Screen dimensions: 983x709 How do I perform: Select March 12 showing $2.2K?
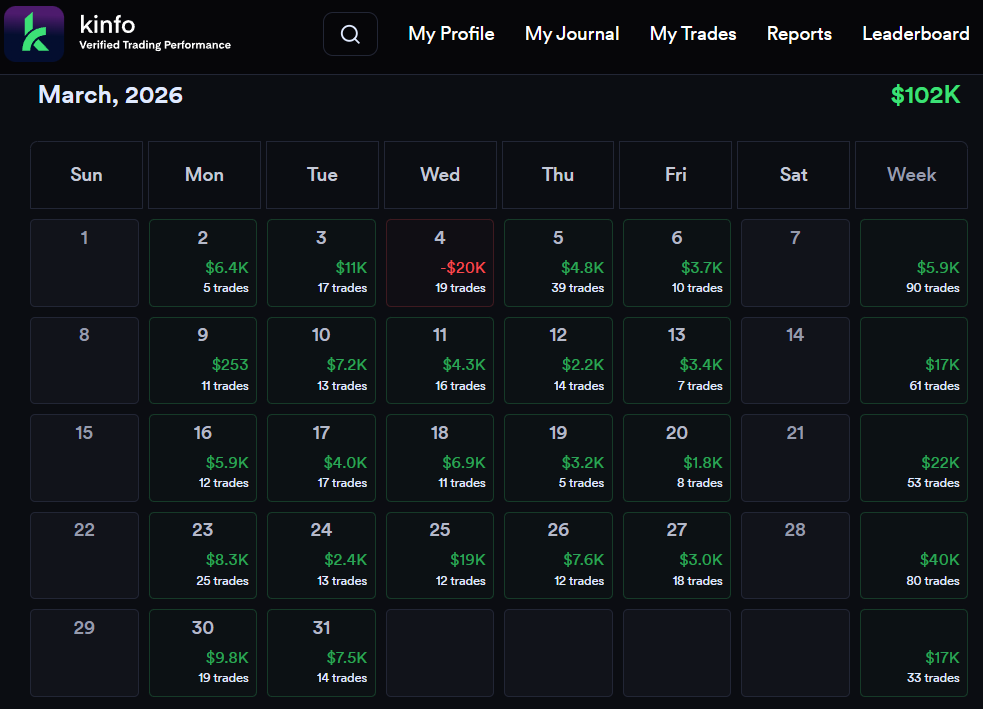[x=559, y=360]
